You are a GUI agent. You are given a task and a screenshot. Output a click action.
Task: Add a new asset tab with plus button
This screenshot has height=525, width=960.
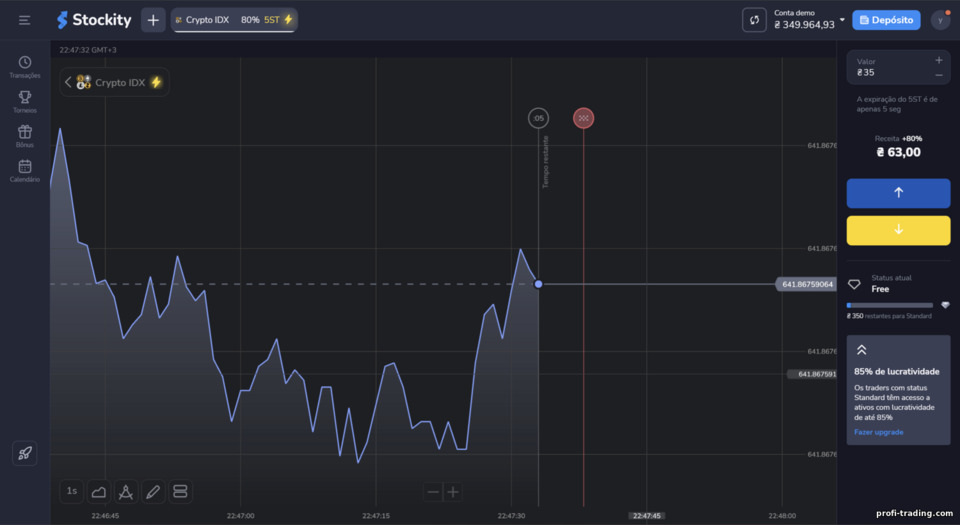(x=153, y=20)
